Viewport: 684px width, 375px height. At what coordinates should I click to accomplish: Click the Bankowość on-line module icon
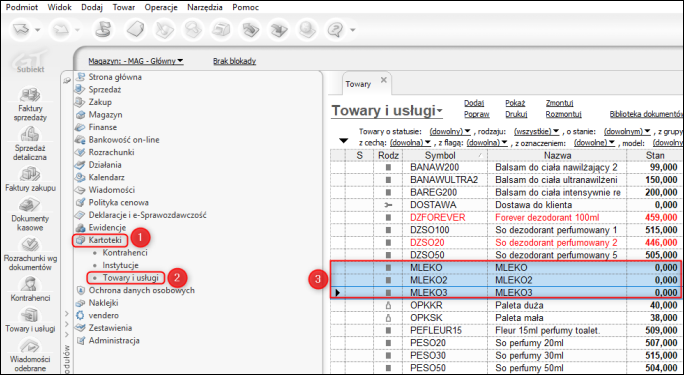pyautogui.click(x=80, y=140)
